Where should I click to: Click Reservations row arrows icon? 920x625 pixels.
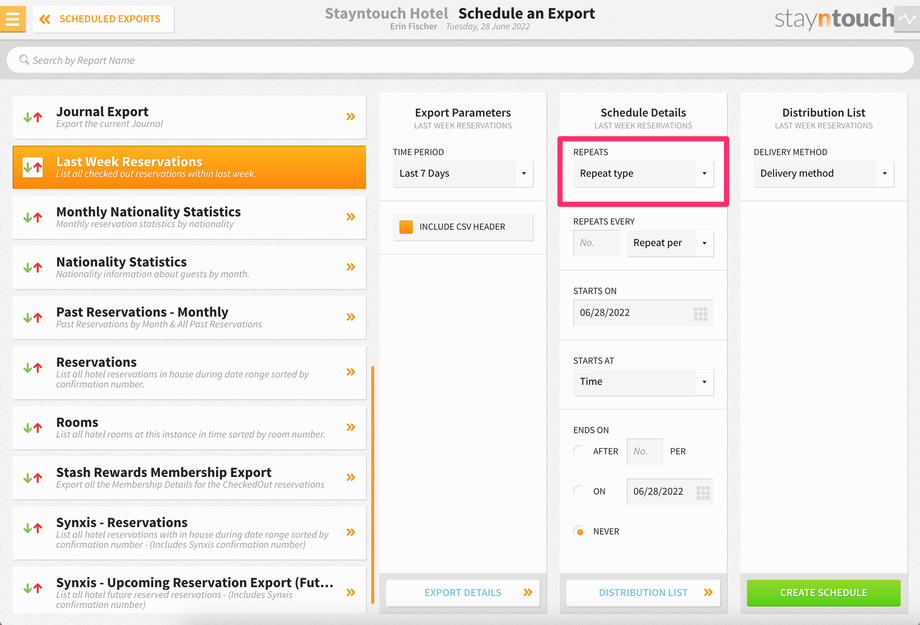click(33, 369)
